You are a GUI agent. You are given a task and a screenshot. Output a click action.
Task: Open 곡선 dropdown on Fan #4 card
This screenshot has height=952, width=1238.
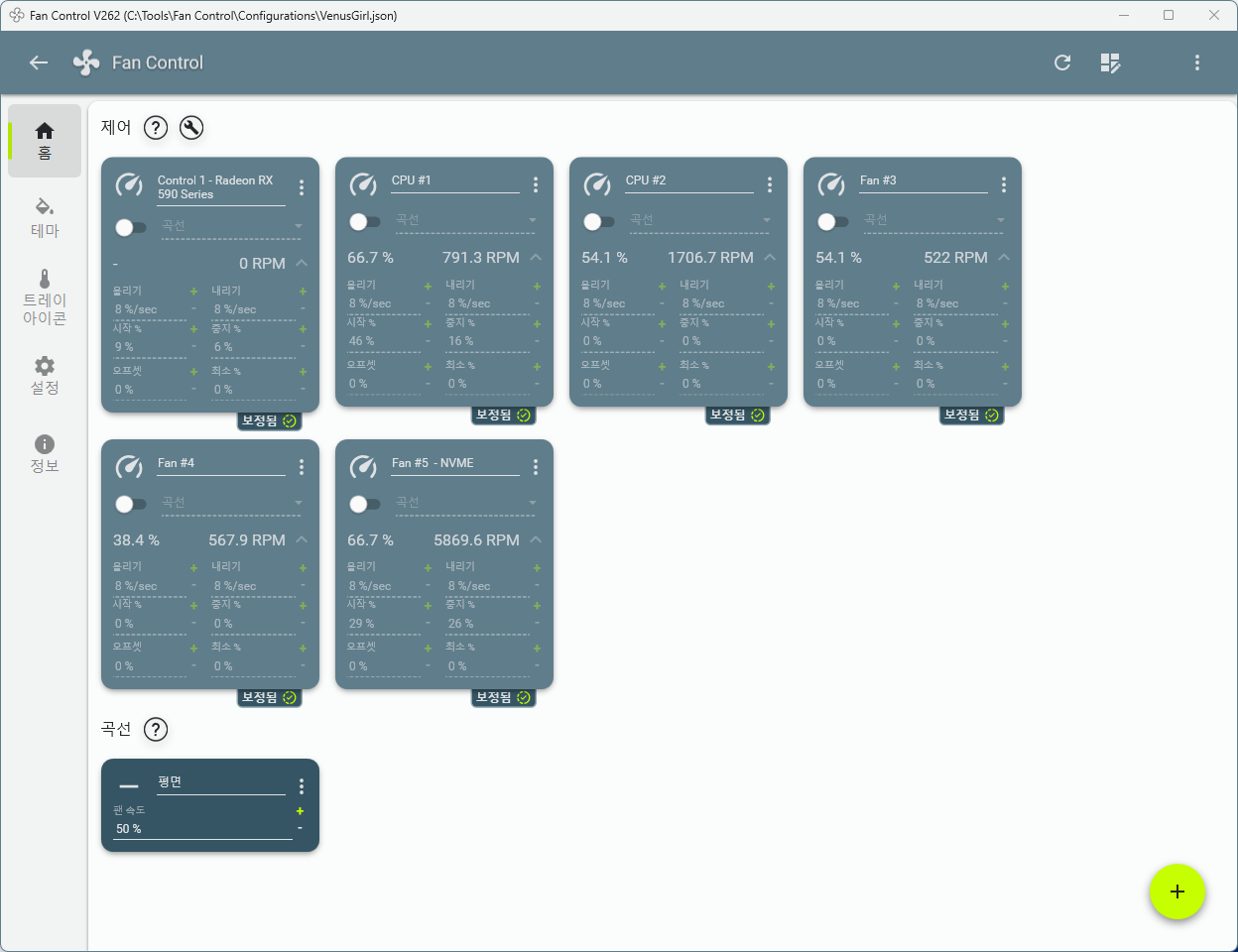pyautogui.click(x=232, y=504)
